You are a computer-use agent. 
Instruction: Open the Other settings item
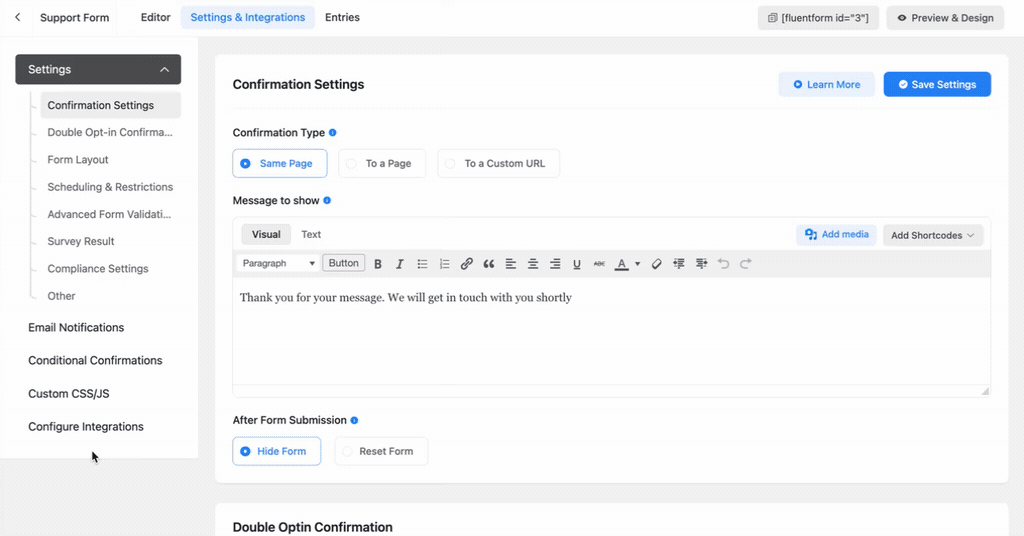(61, 296)
